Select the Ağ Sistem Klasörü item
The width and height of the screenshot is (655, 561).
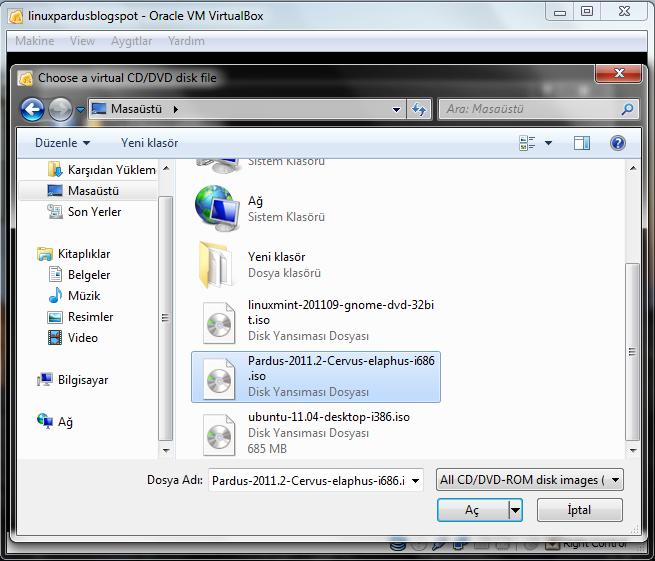[317, 208]
